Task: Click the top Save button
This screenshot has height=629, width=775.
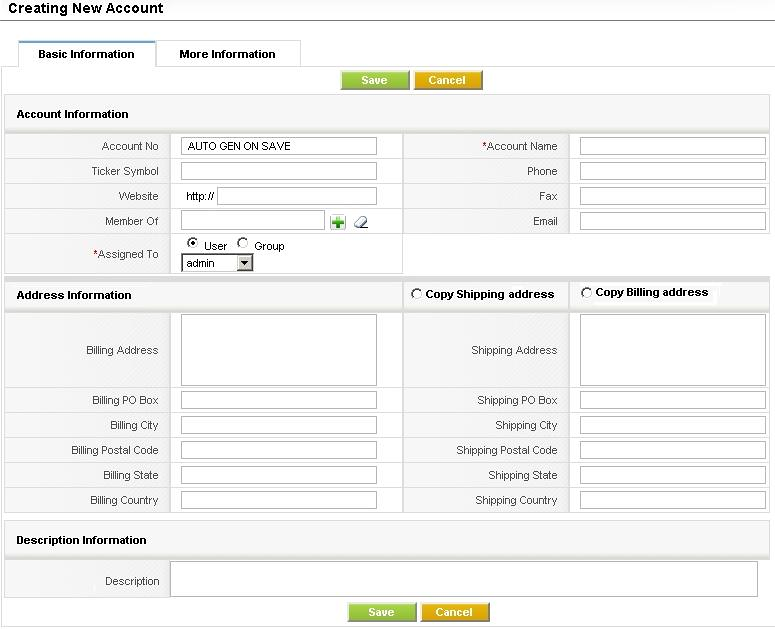Action: point(375,80)
